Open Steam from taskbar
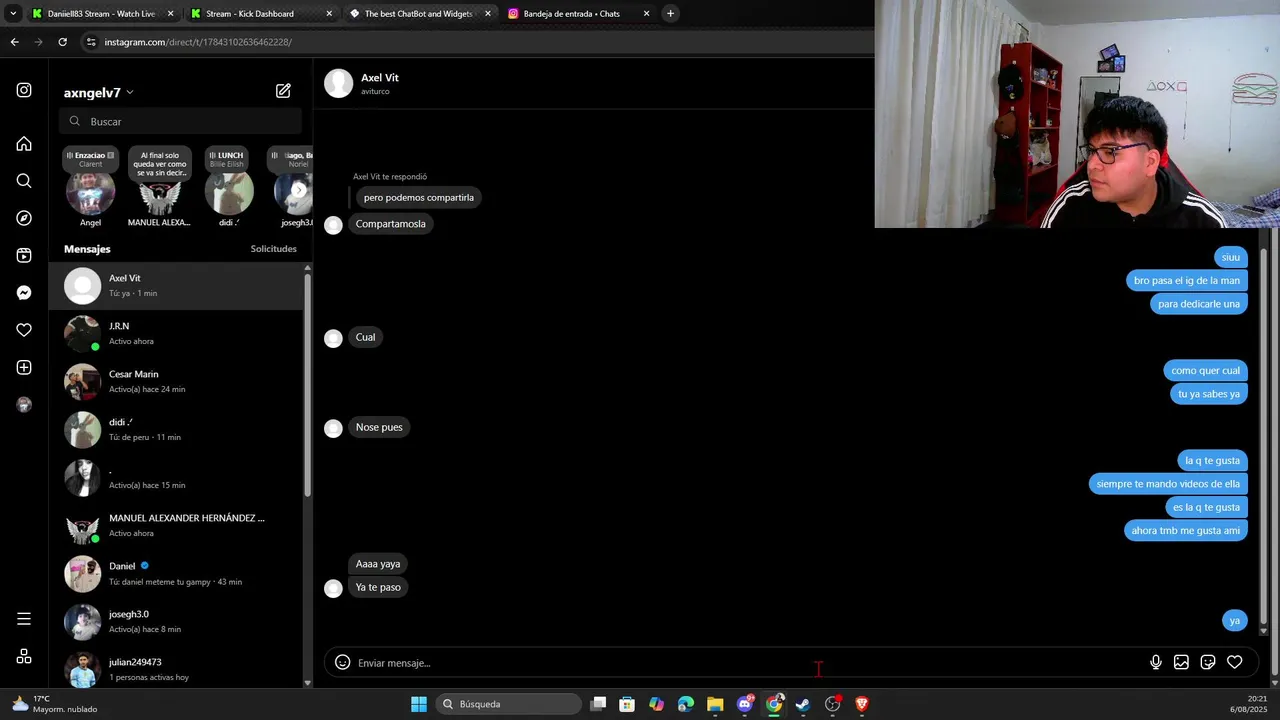 [x=803, y=704]
